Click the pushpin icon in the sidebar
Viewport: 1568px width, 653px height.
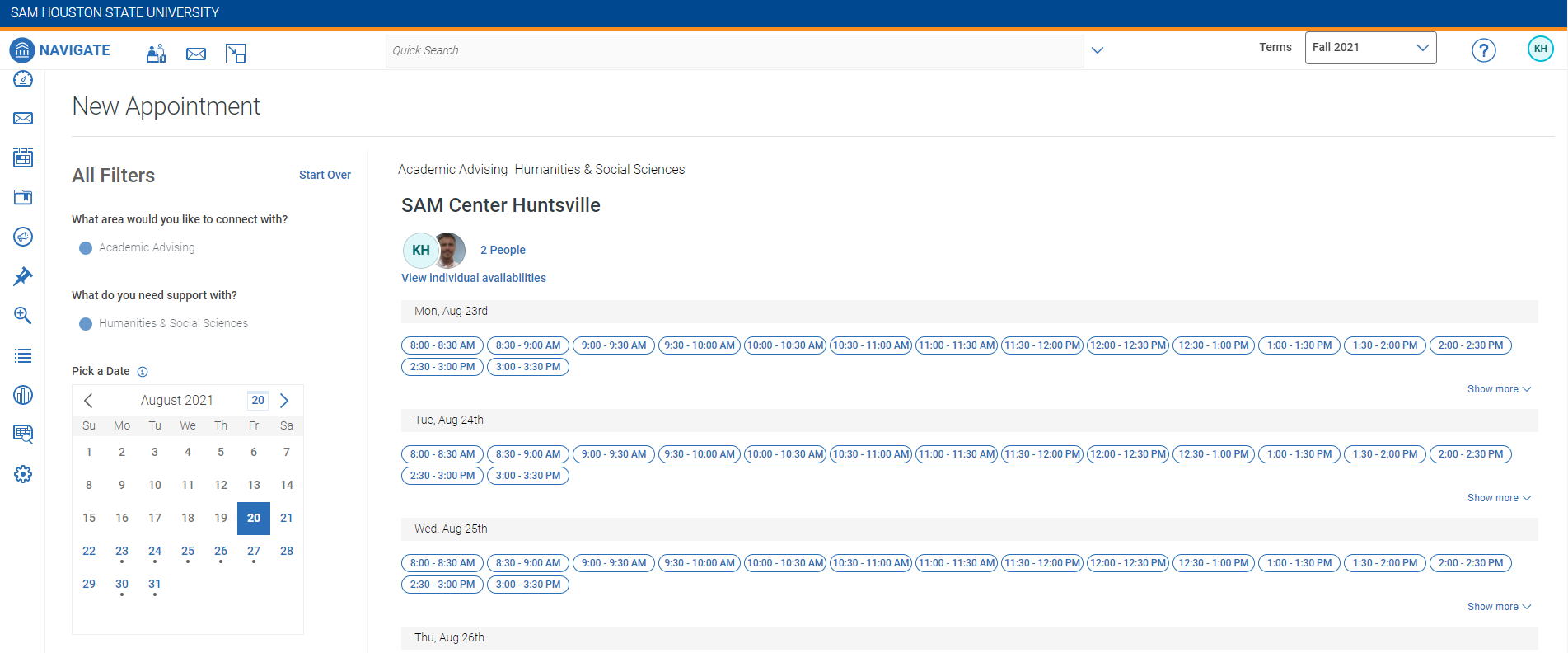23,276
